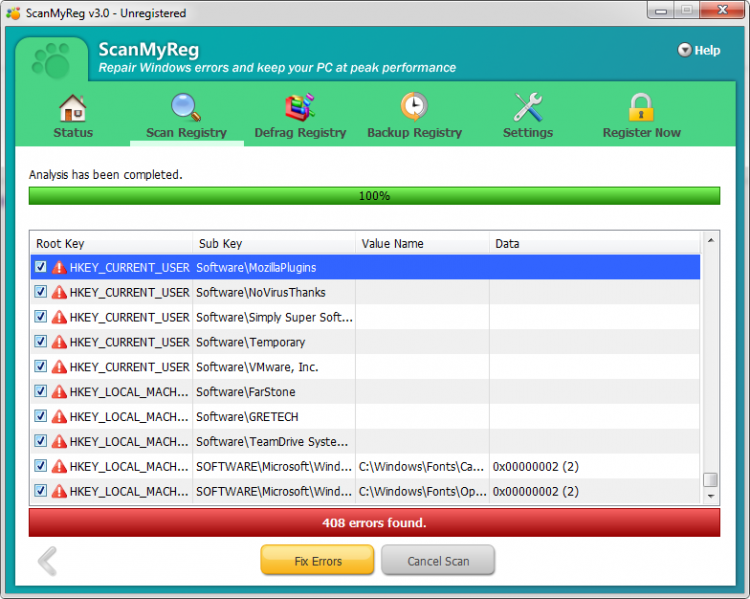Uncheck the Software\Temporary entry
This screenshot has width=750, height=599.
41,341
